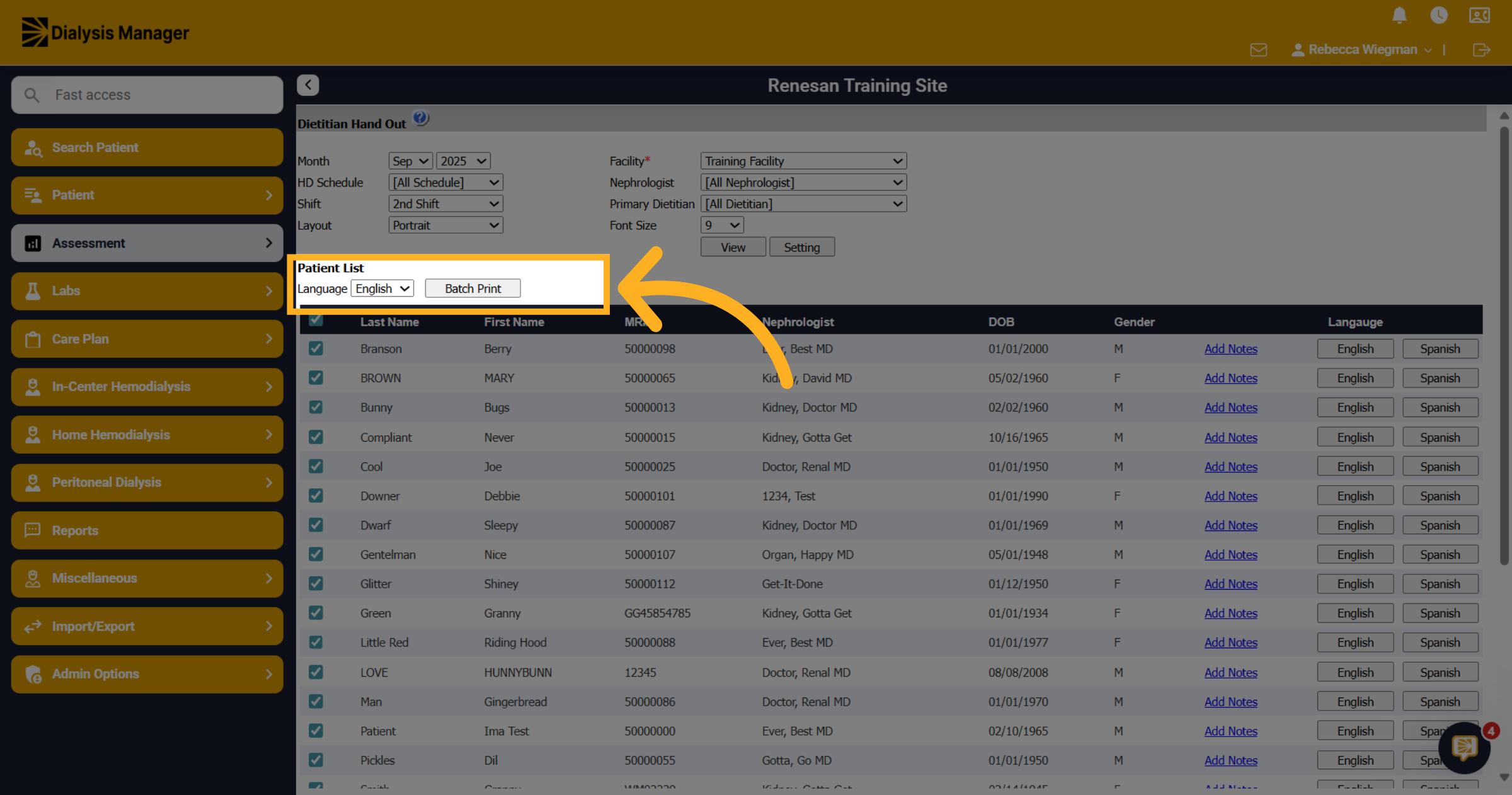Viewport: 1512px width, 795px height.
Task: Click the Labs flask icon
Action: click(x=33, y=291)
